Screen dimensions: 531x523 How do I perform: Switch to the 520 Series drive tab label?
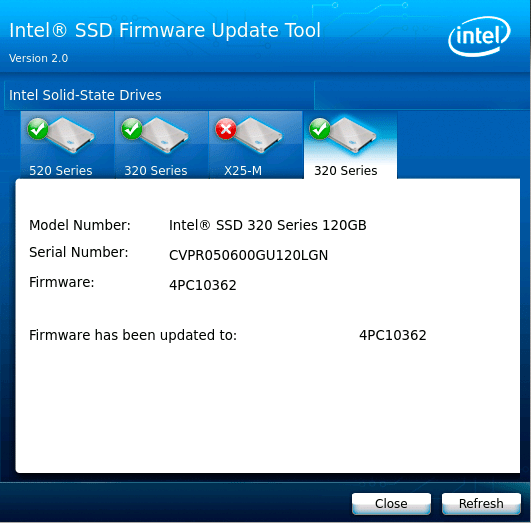[61, 170]
